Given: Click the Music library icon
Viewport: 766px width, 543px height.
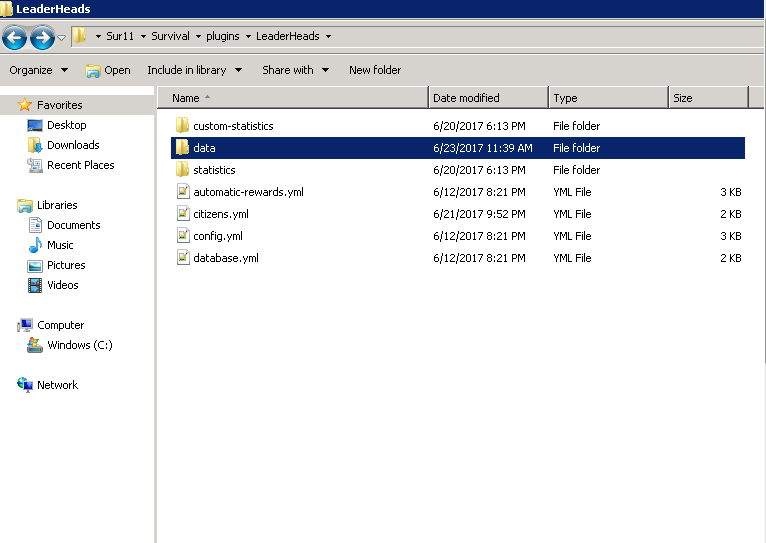Looking at the screenshot, I should (35, 245).
